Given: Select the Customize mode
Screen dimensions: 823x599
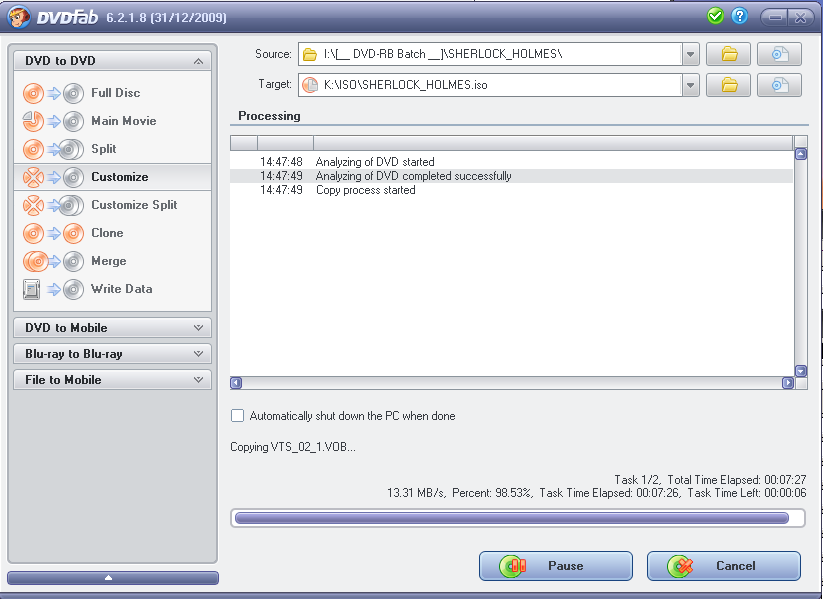Looking at the screenshot, I should tap(113, 177).
